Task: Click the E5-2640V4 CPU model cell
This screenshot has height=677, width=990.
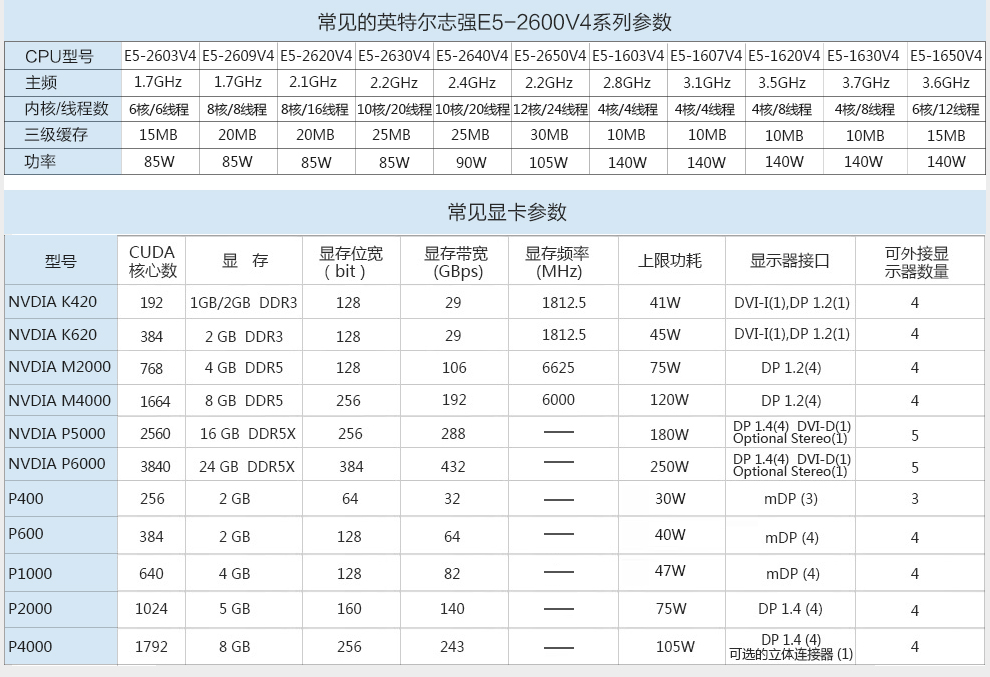Action: click(472, 56)
